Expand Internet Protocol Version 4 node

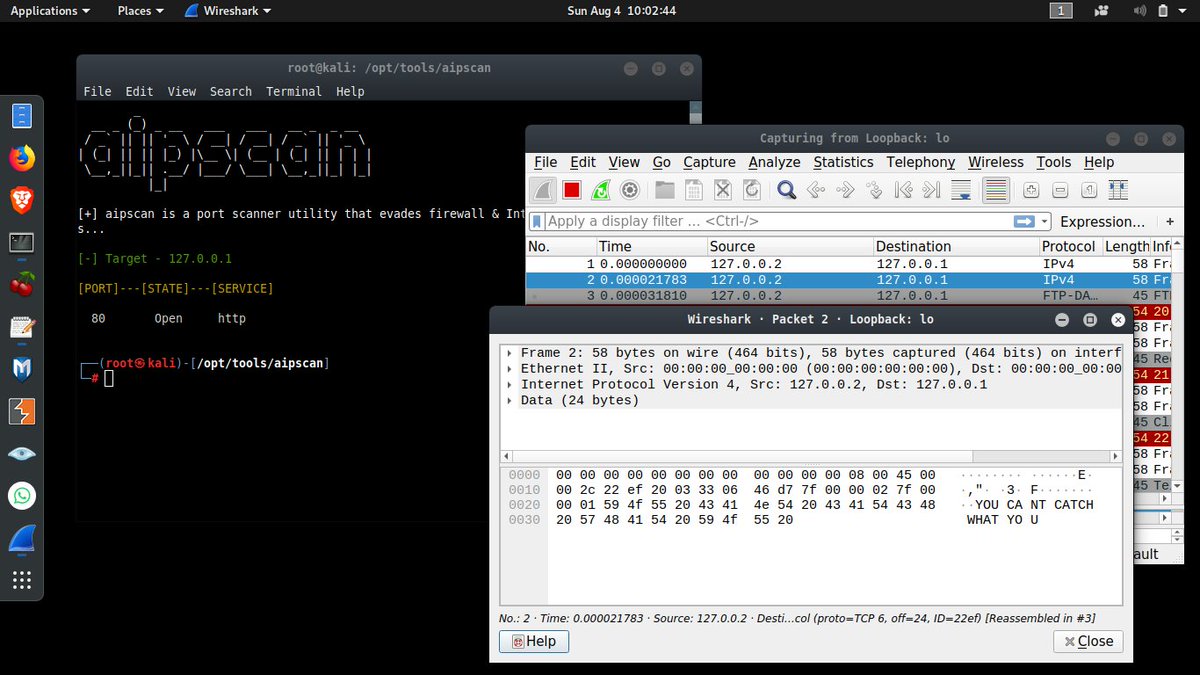click(x=510, y=385)
